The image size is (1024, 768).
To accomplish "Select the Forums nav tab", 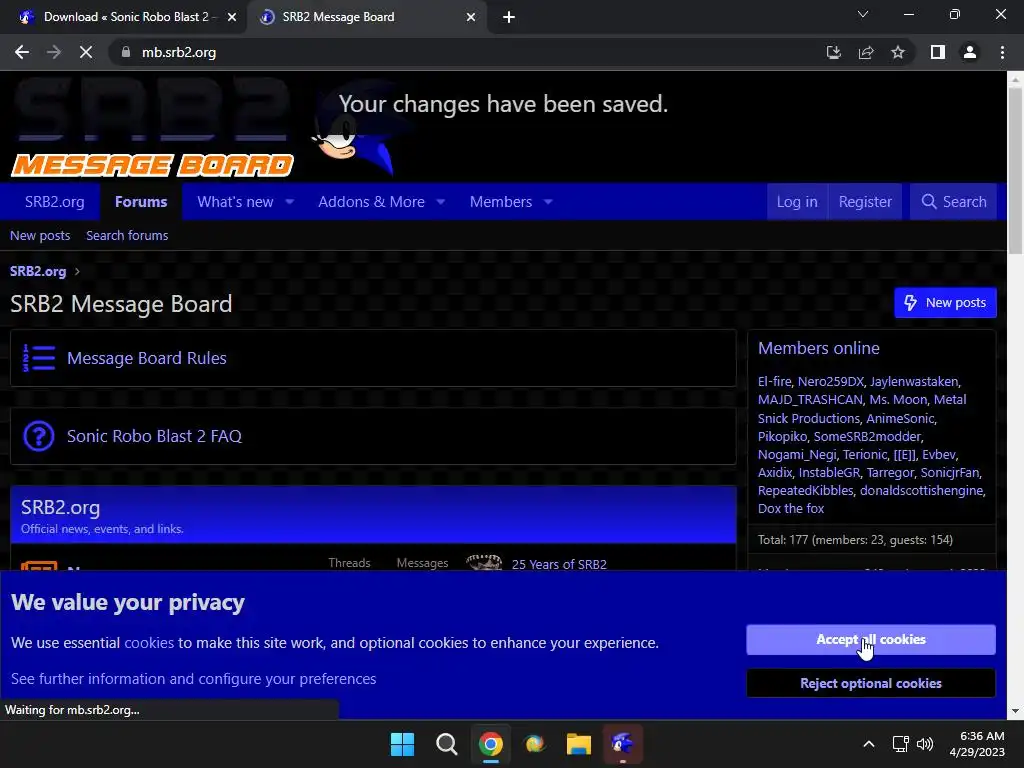I will (x=141, y=202).
